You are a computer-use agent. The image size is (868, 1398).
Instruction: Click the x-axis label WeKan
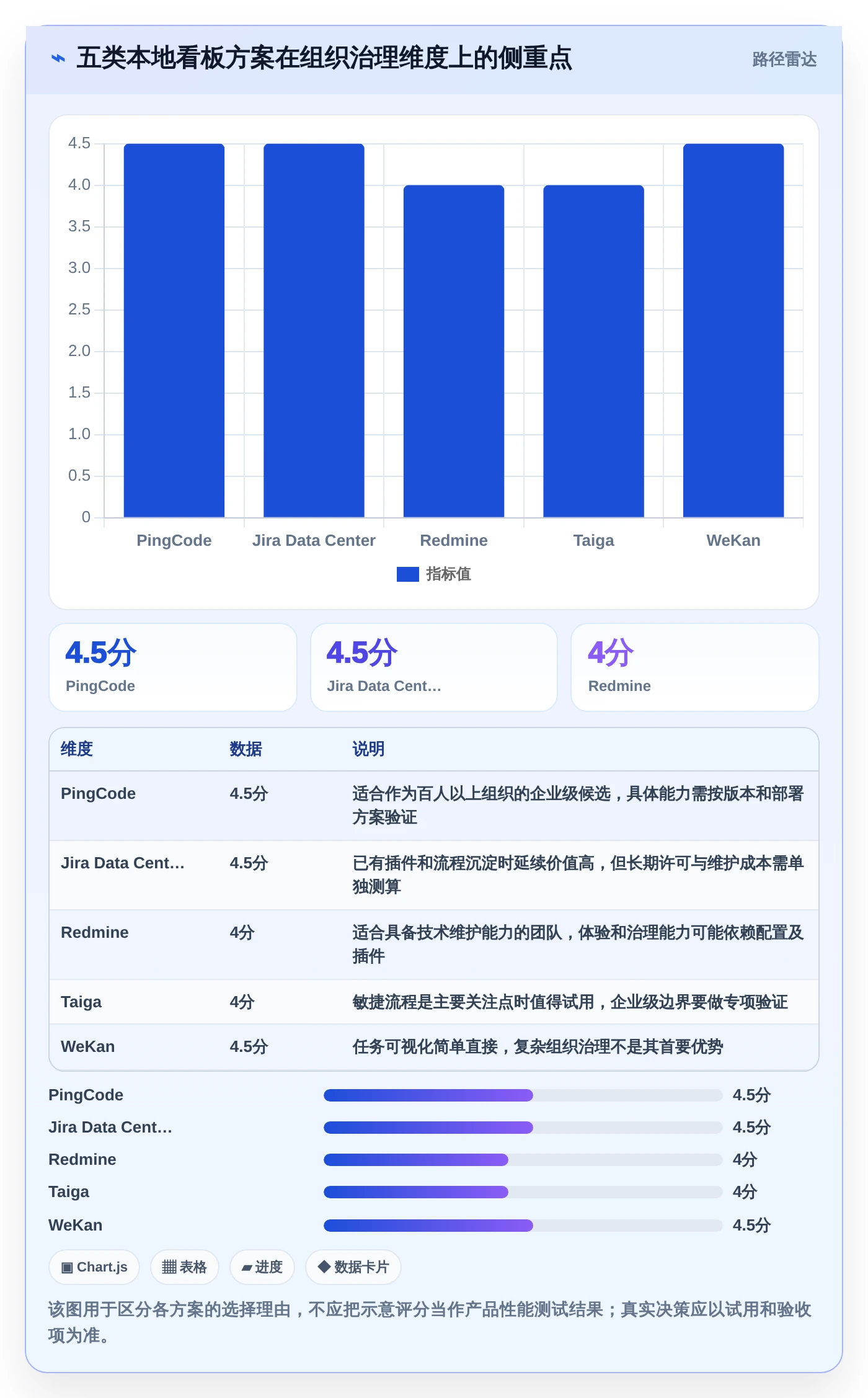tap(733, 541)
